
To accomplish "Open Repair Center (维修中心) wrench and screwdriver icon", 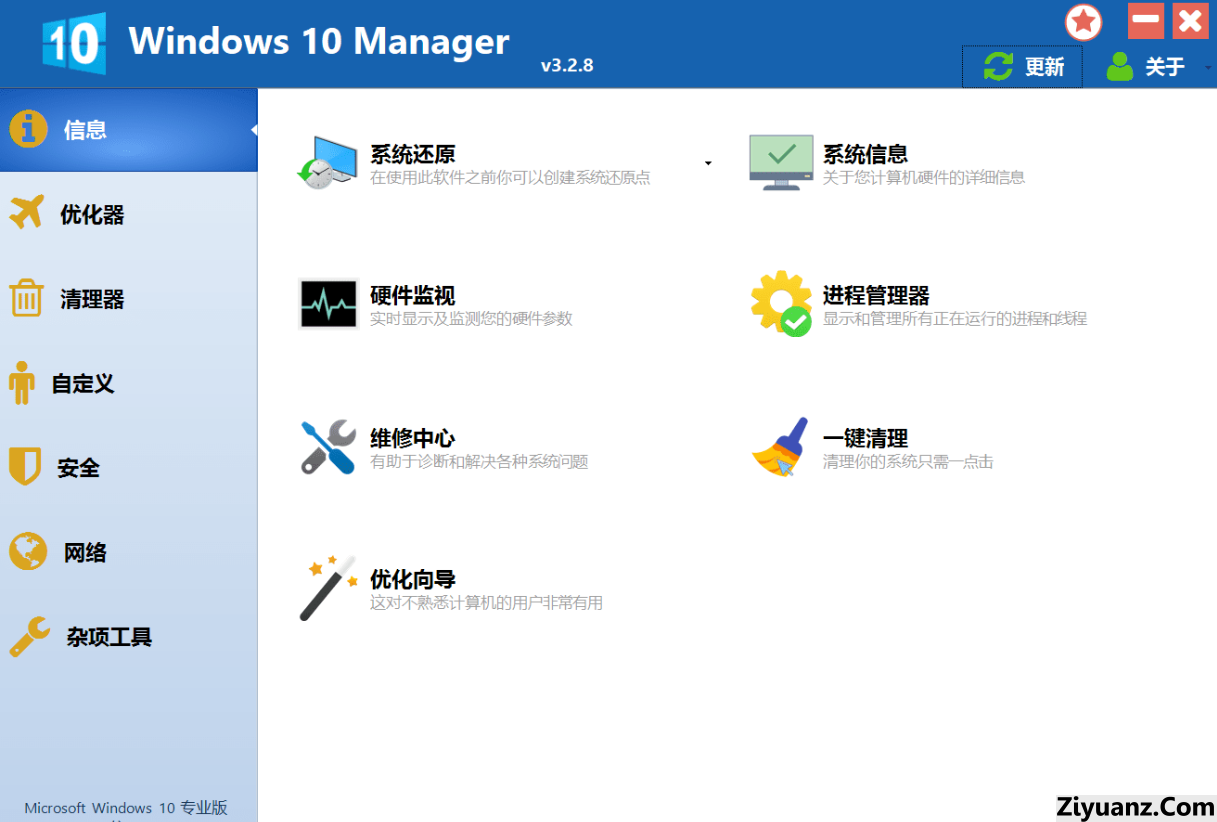I will tap(328, 447).
